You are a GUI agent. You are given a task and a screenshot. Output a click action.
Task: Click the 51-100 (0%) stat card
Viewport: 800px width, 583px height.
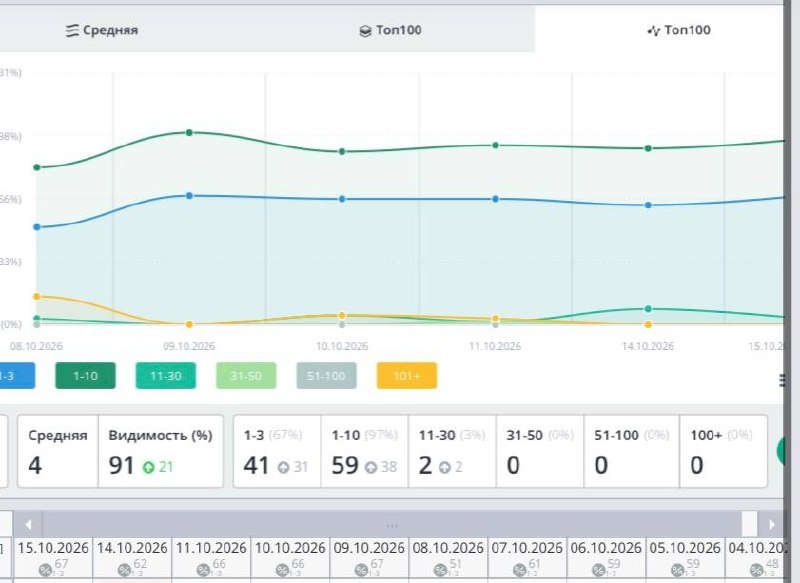point(632,451)
